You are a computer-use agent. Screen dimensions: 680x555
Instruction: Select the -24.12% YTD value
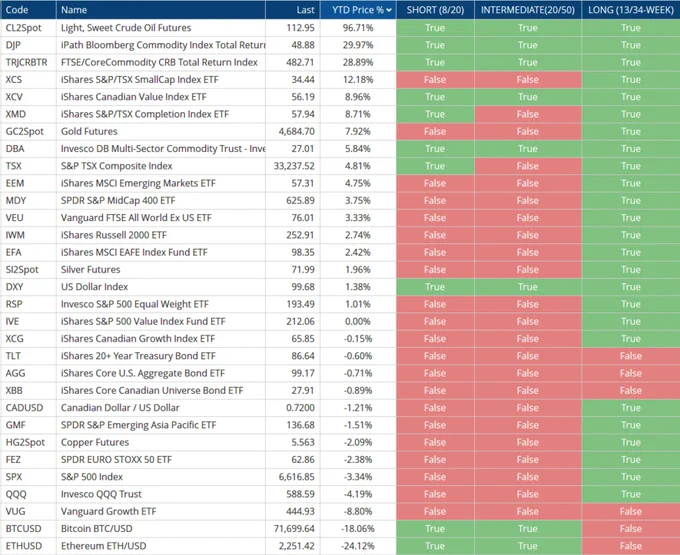[358, 546]
